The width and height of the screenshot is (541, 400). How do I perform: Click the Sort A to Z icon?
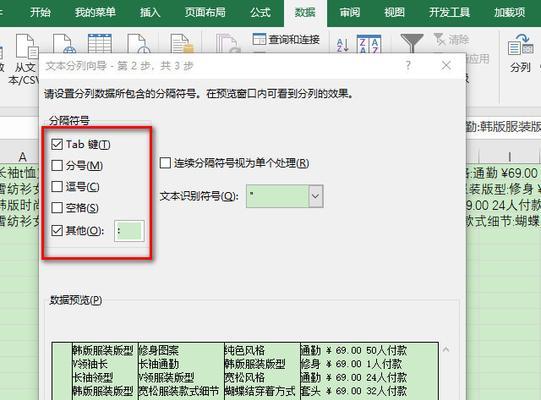343,45
